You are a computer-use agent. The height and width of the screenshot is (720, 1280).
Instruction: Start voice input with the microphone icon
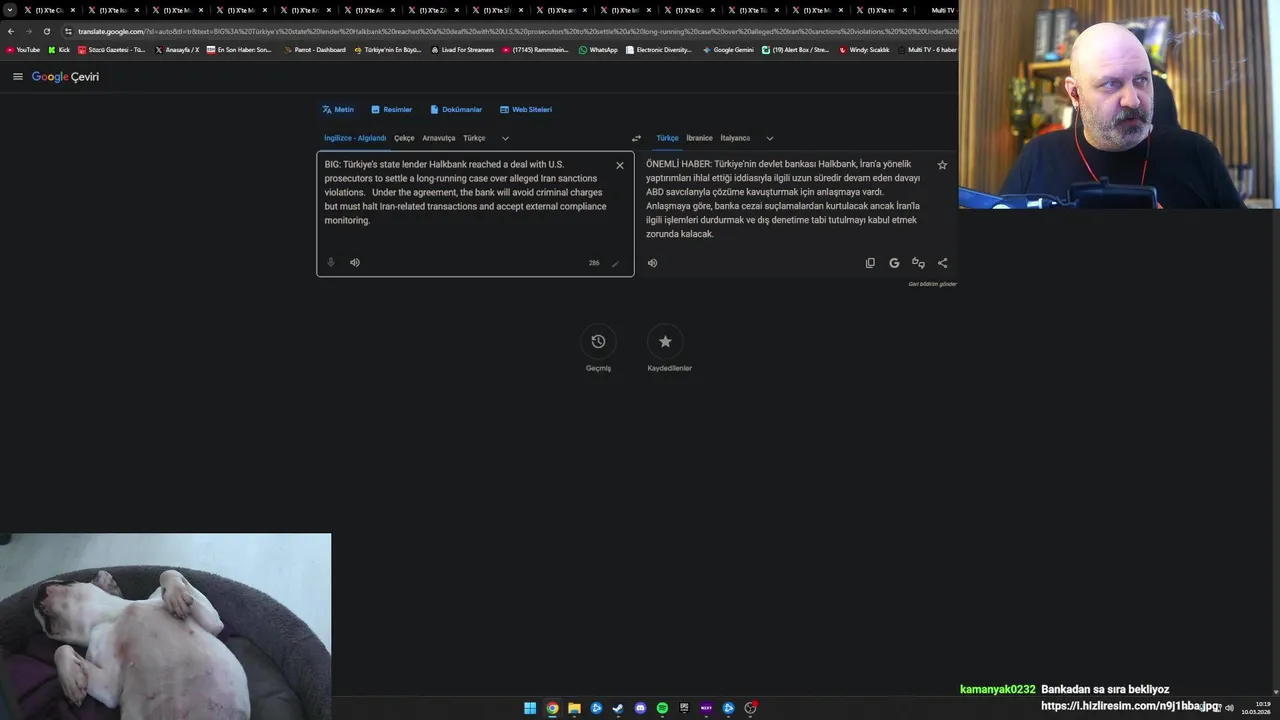331,263
